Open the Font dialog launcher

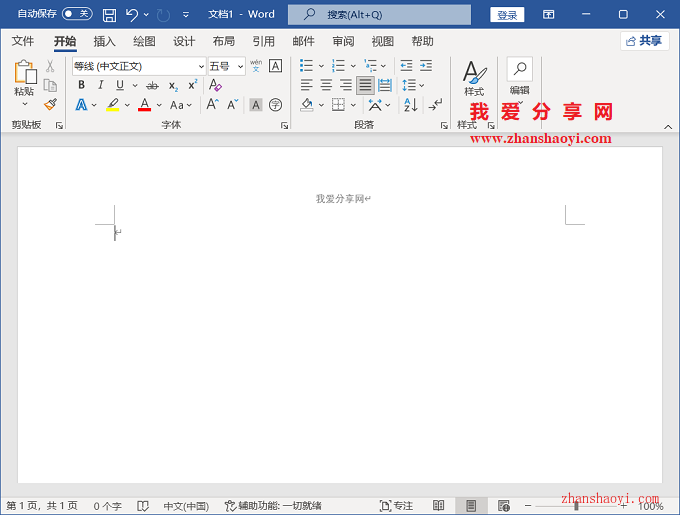point(284,126)
